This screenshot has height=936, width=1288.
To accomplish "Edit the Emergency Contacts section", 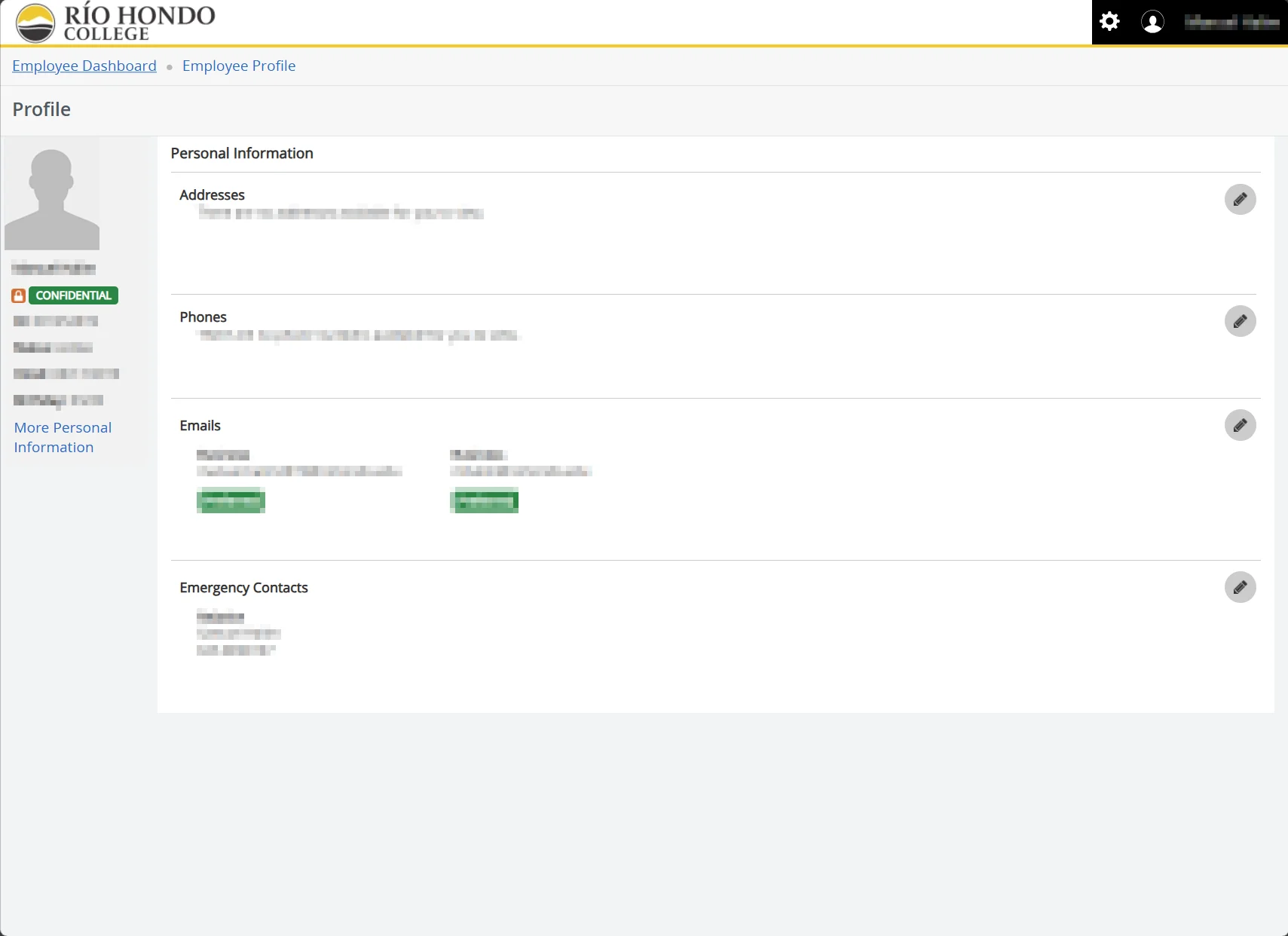I will pos(1240,587).
